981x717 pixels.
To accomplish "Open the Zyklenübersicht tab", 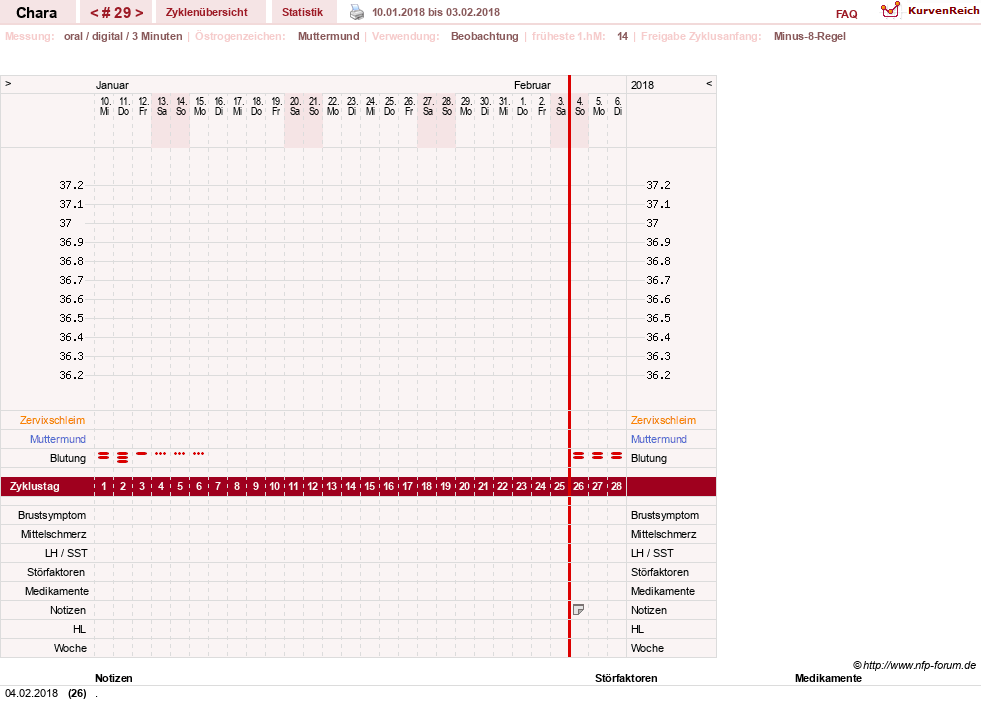I will [x=206, y=12].
